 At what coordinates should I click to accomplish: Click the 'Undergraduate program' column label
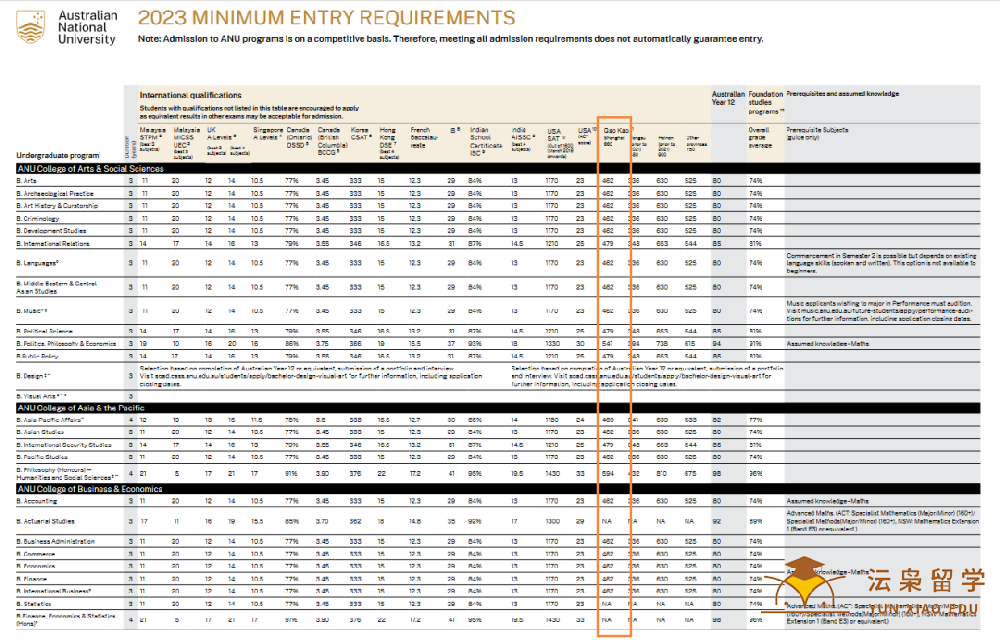point(58,155)
